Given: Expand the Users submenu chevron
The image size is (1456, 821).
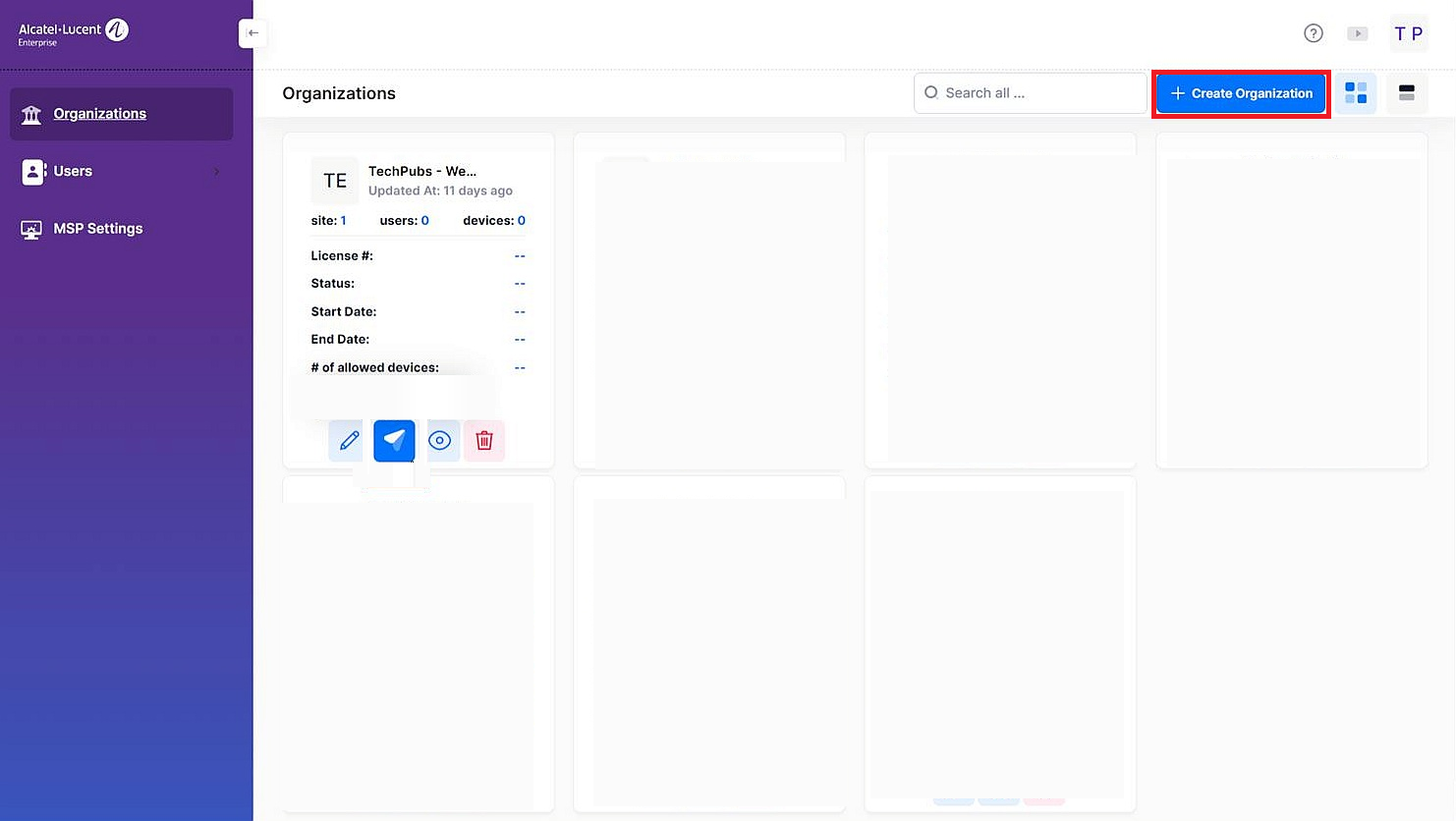Looking at the screenshot, I should point(217,172).
